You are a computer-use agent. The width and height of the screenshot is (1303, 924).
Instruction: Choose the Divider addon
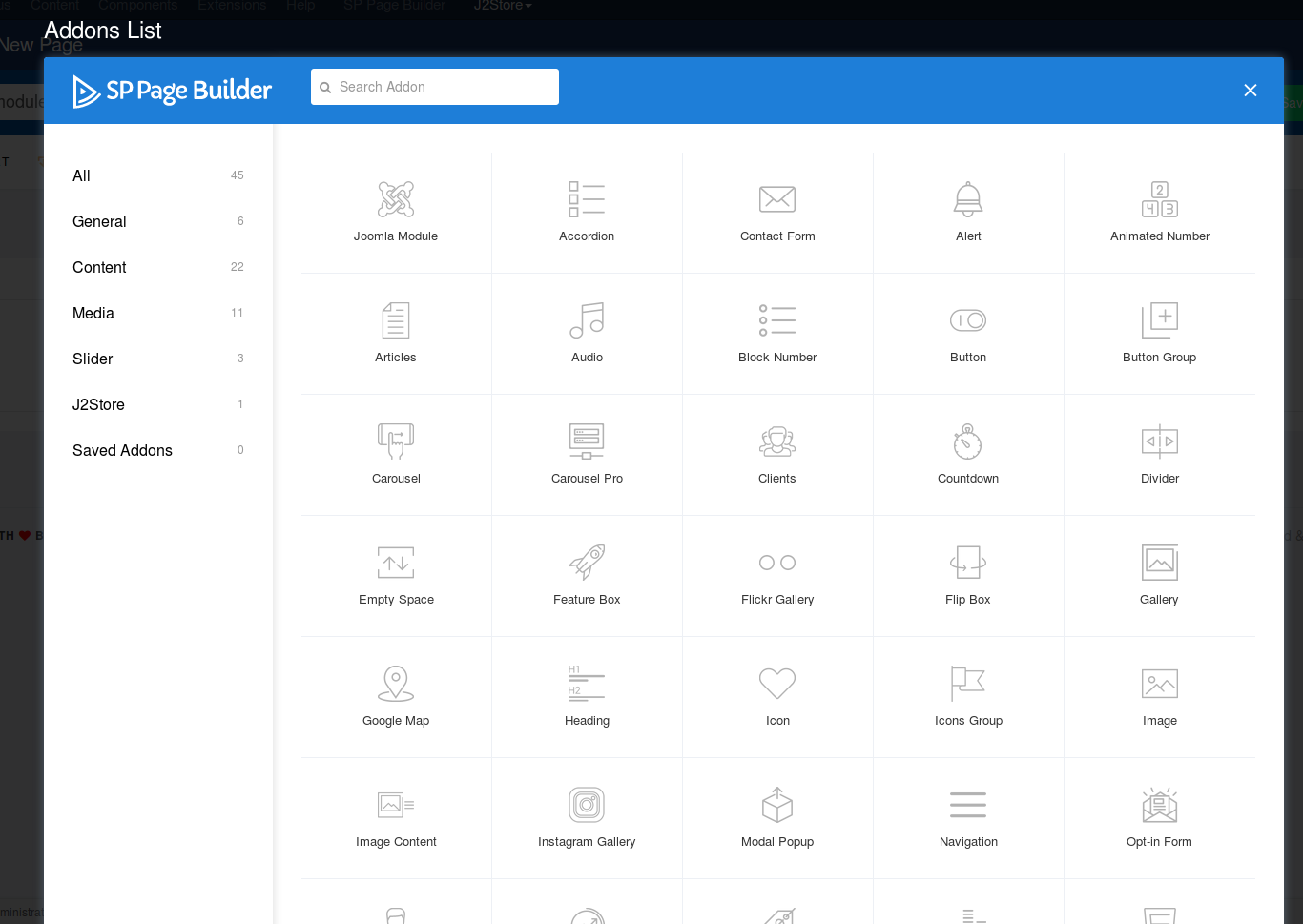tap(1160, 455)
